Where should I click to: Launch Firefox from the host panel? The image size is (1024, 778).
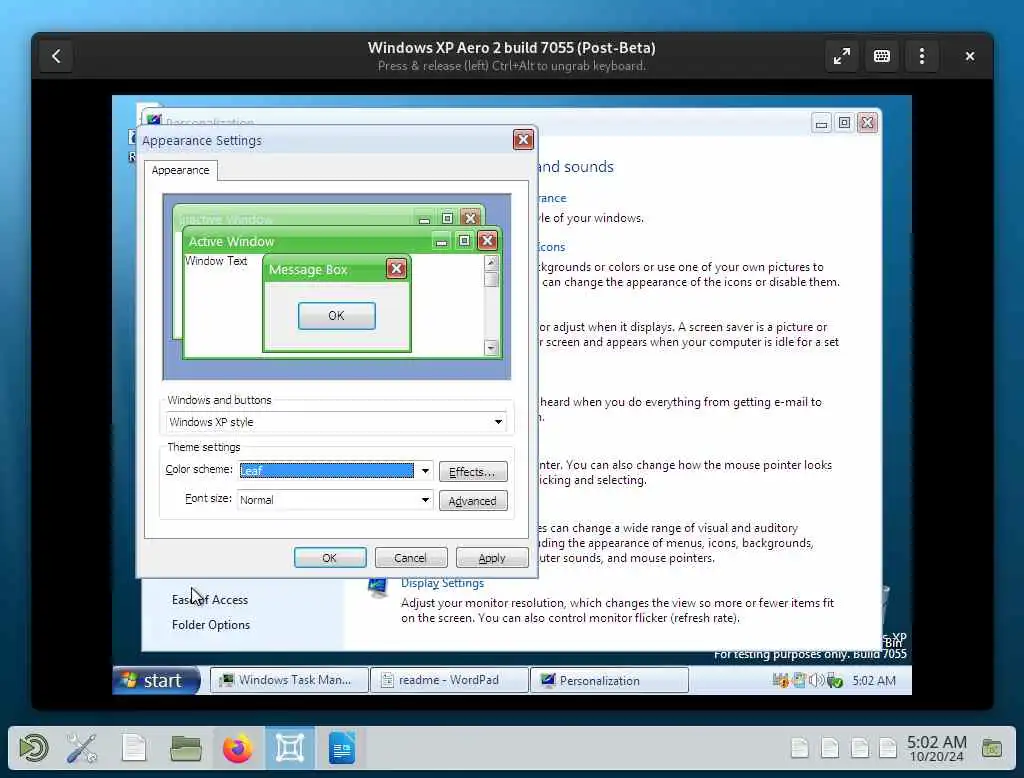[237, 748]
